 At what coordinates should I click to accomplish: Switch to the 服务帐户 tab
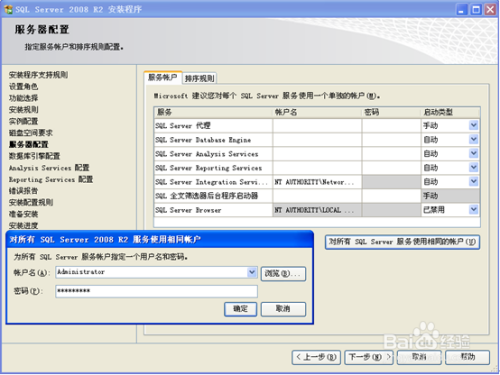click(x=163, y=78)
